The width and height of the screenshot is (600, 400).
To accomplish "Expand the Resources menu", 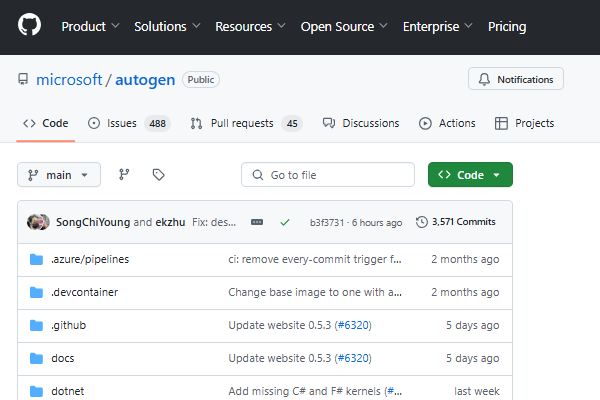I will coord(250,26).
